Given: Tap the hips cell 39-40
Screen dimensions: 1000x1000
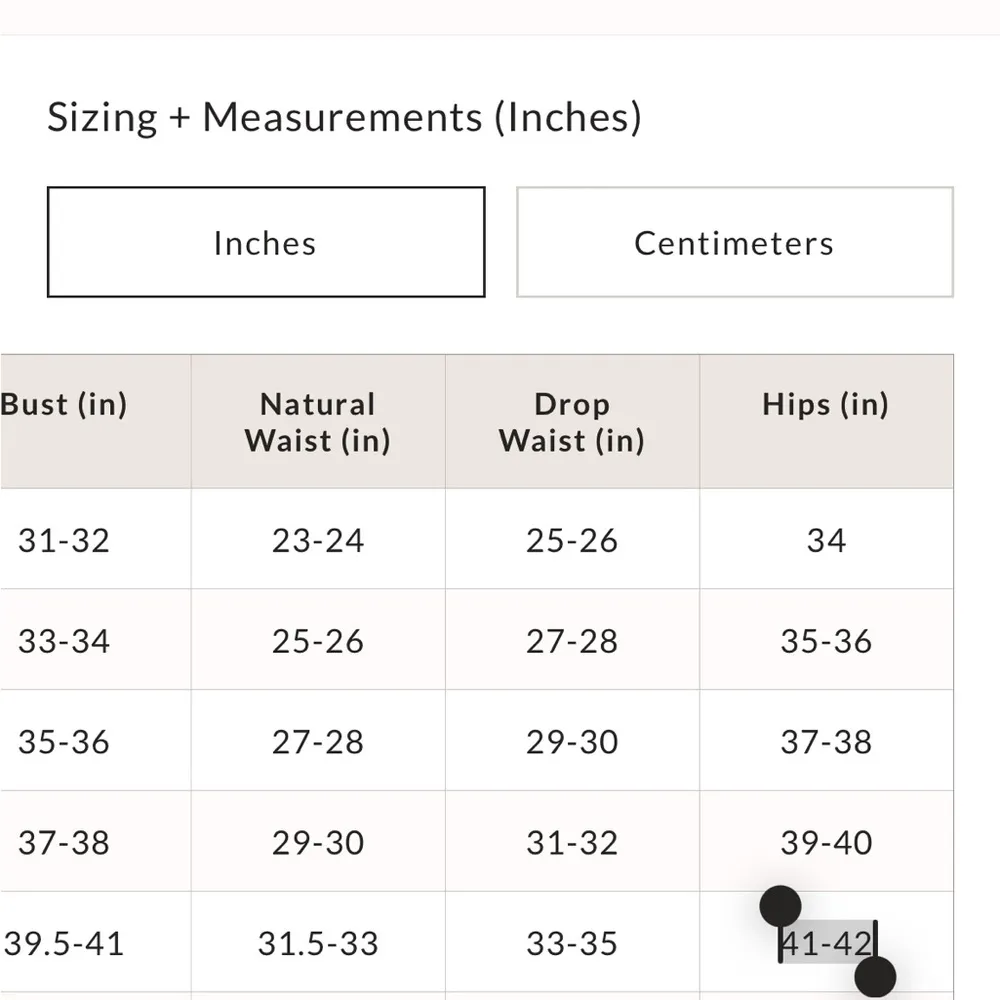Looking at the screenshot, I should (826, 843).
